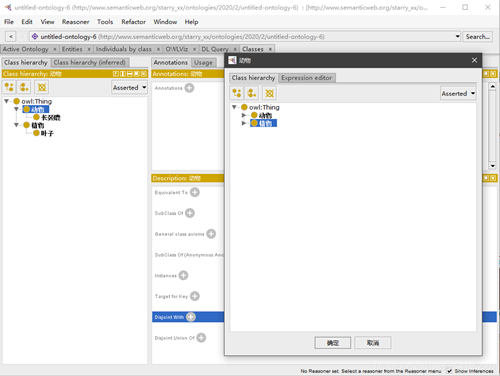
Task: Toggle the Show Inferences checkbox
Action: 449,371
